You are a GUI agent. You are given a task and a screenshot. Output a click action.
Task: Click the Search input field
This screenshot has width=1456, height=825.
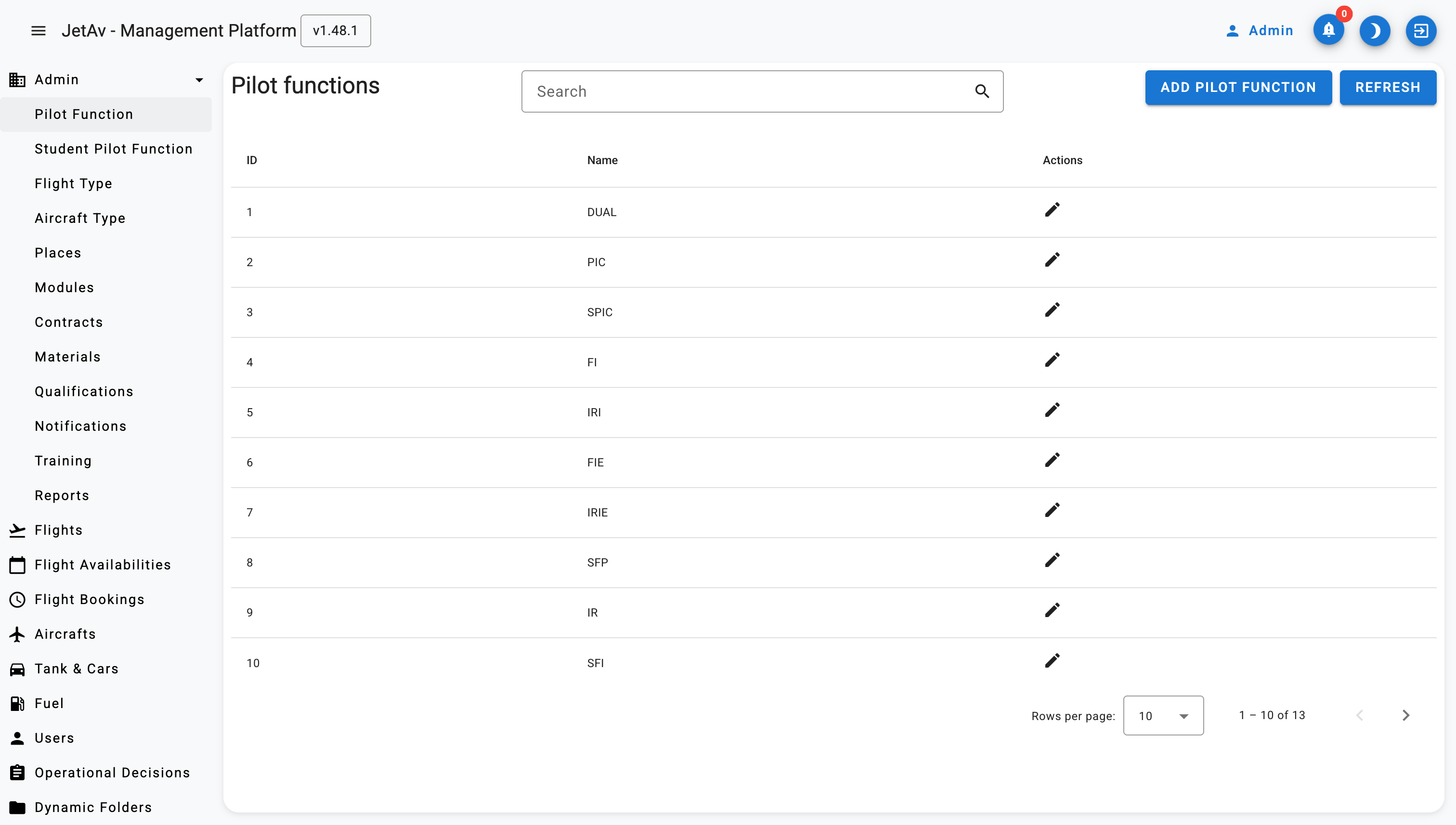[748, 91]
